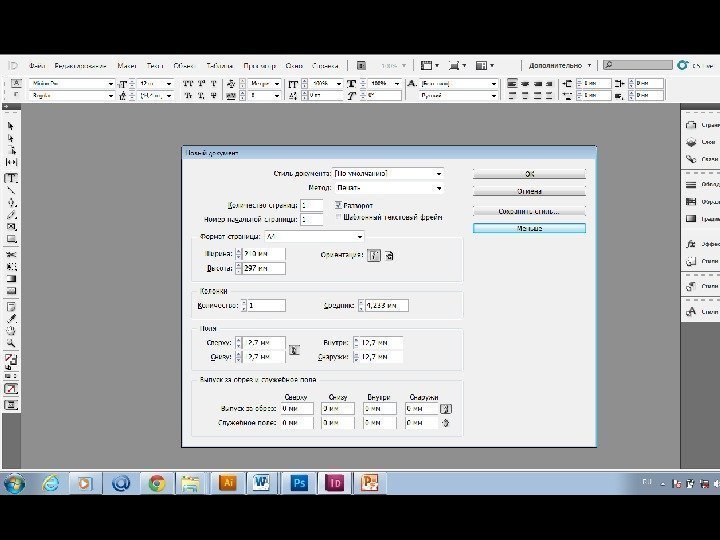
Task: Select the Free Transform tool
Action: pyautogui.click(x=11, y=266)
